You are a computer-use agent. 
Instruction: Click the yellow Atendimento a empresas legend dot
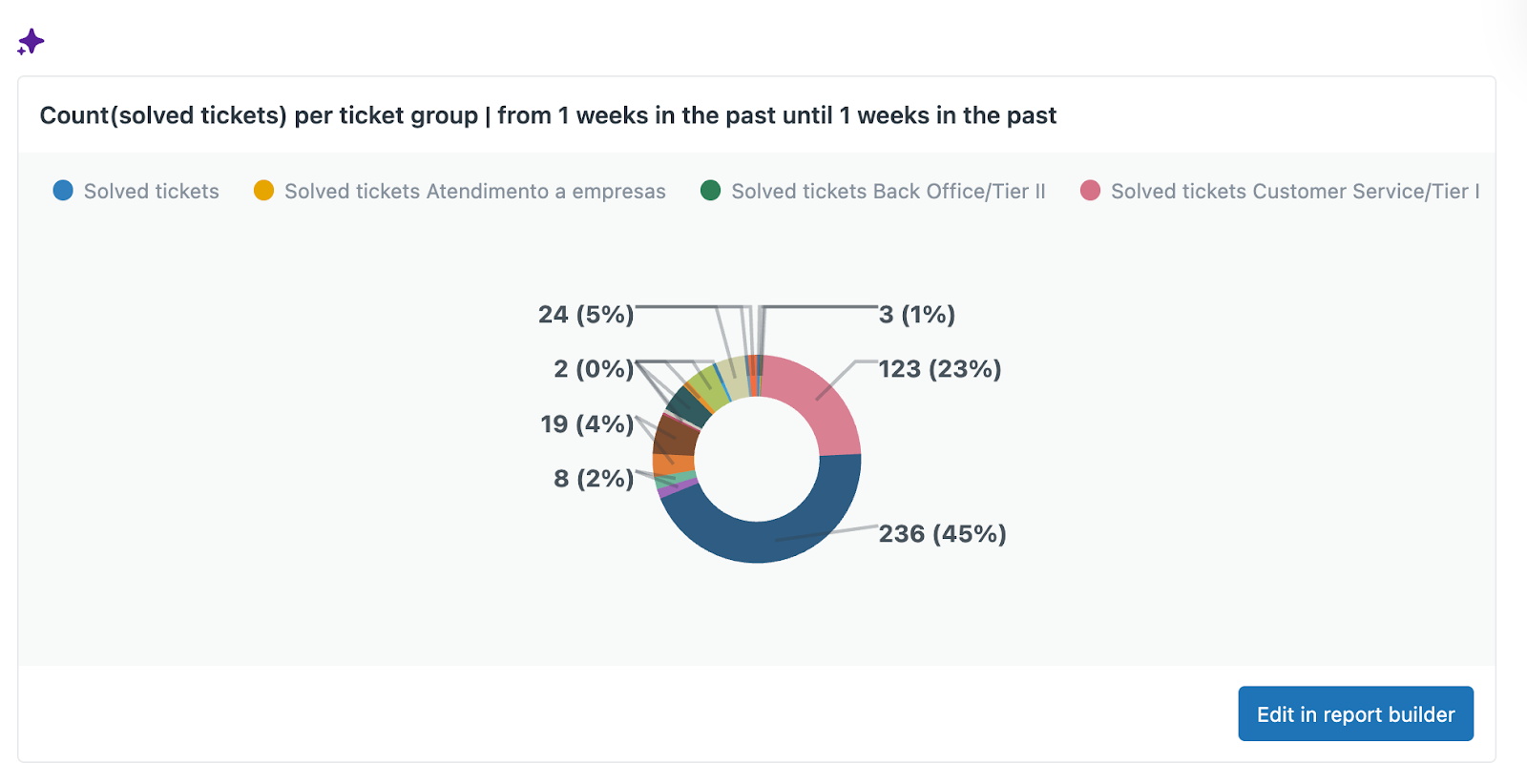(263, 191)
